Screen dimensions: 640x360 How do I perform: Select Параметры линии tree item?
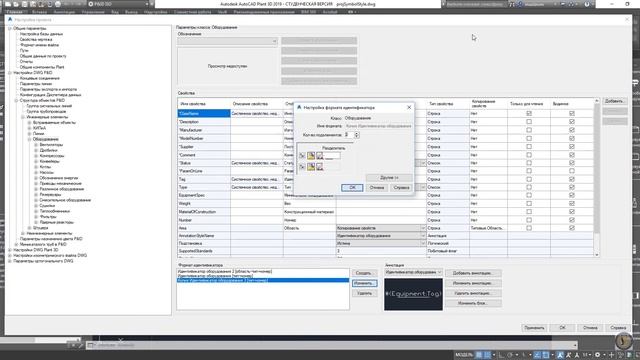pyautogui.click(x=36, y=84)
